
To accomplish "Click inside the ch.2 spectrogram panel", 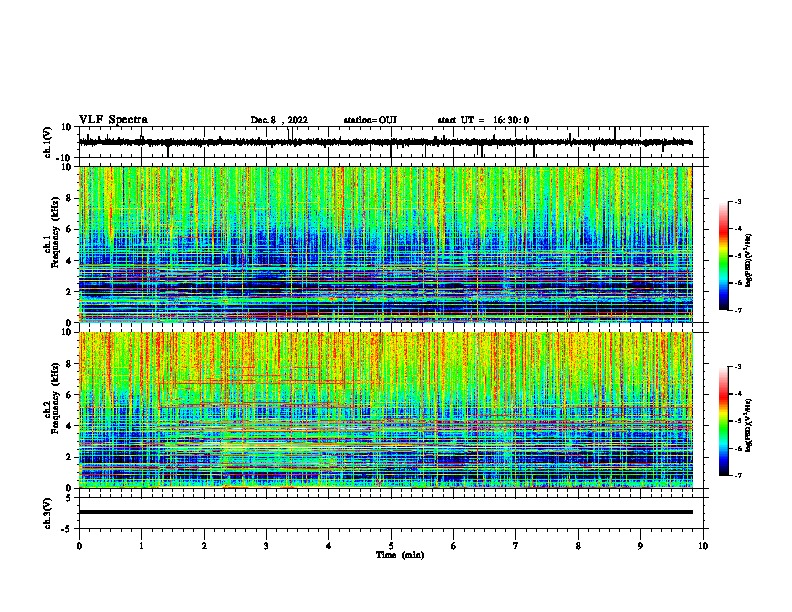I will pyautogui.click(x=386, y=410).
